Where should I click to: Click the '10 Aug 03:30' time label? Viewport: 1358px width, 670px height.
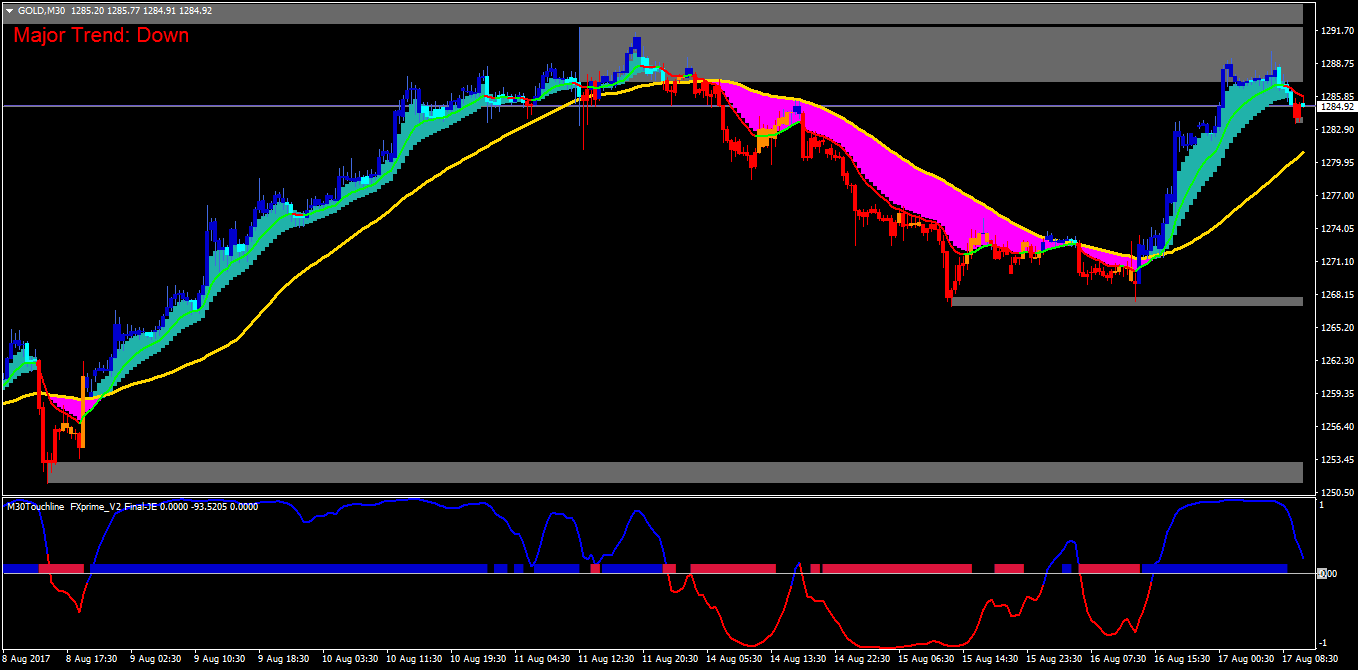pyautogui.click(x=350, y=660)
